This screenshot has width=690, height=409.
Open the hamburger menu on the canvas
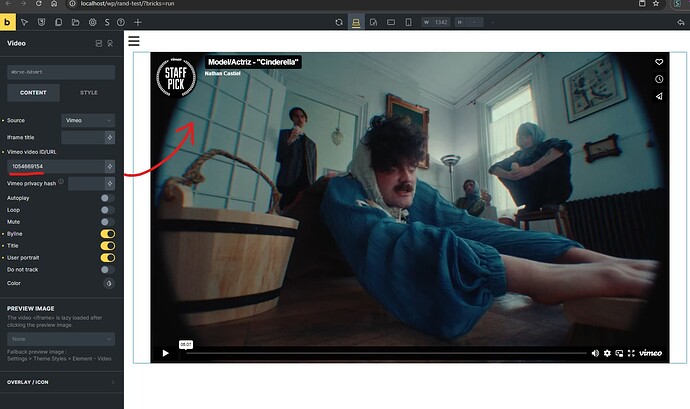pos(134,41)
